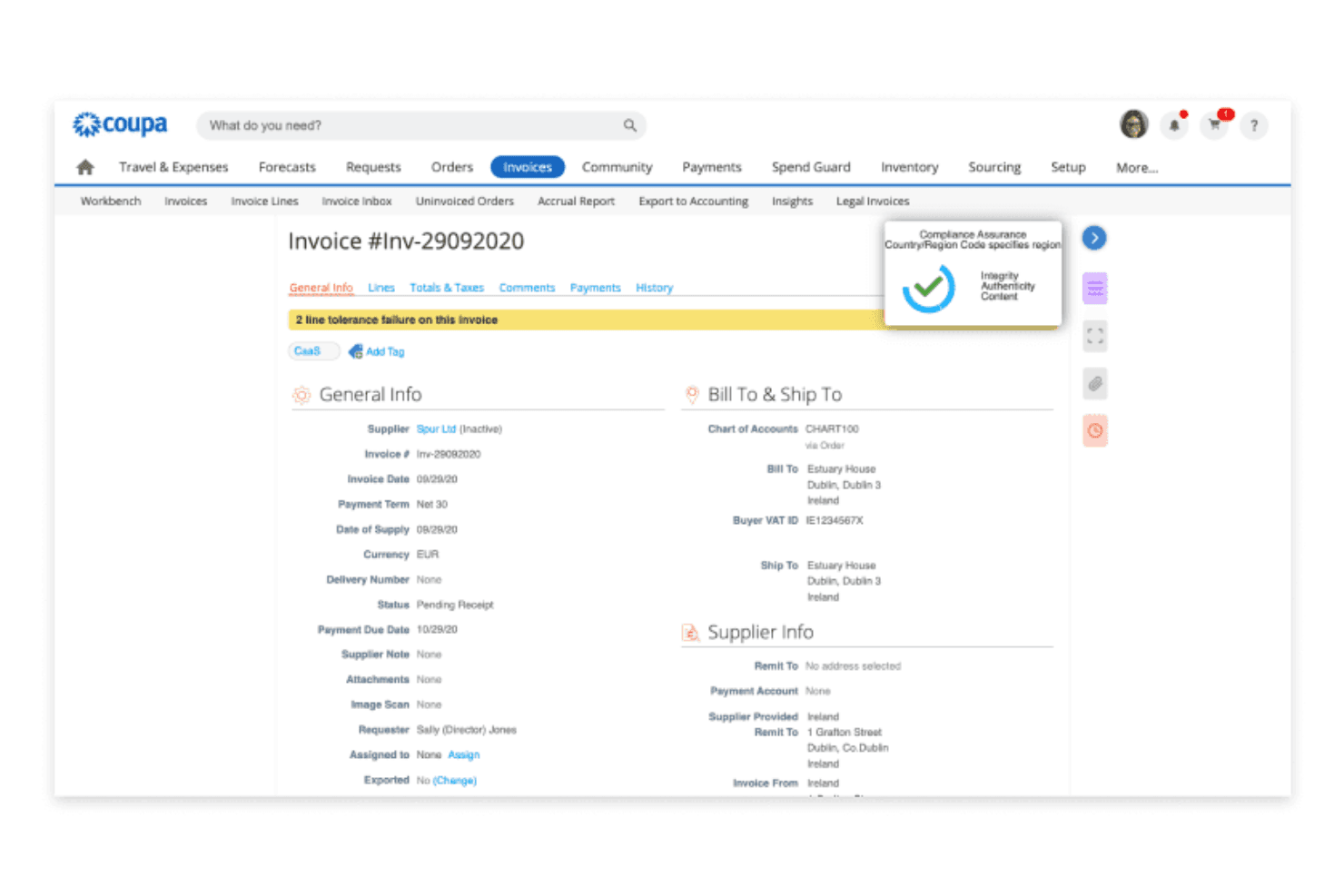Select the Invoices main menu item
The image size is (1344, 896).
tap(528, 167)
